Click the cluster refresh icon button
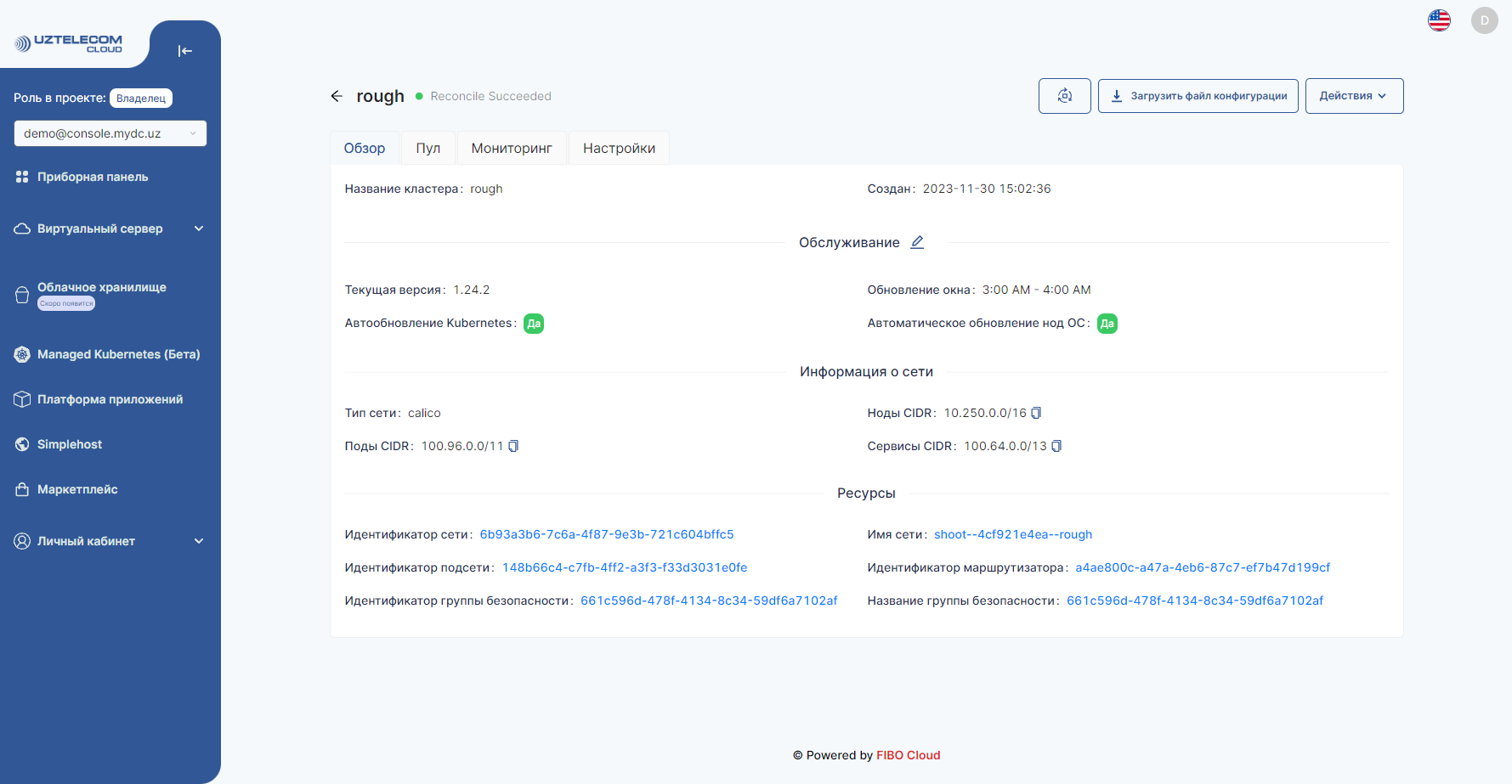 [1064, 96]
